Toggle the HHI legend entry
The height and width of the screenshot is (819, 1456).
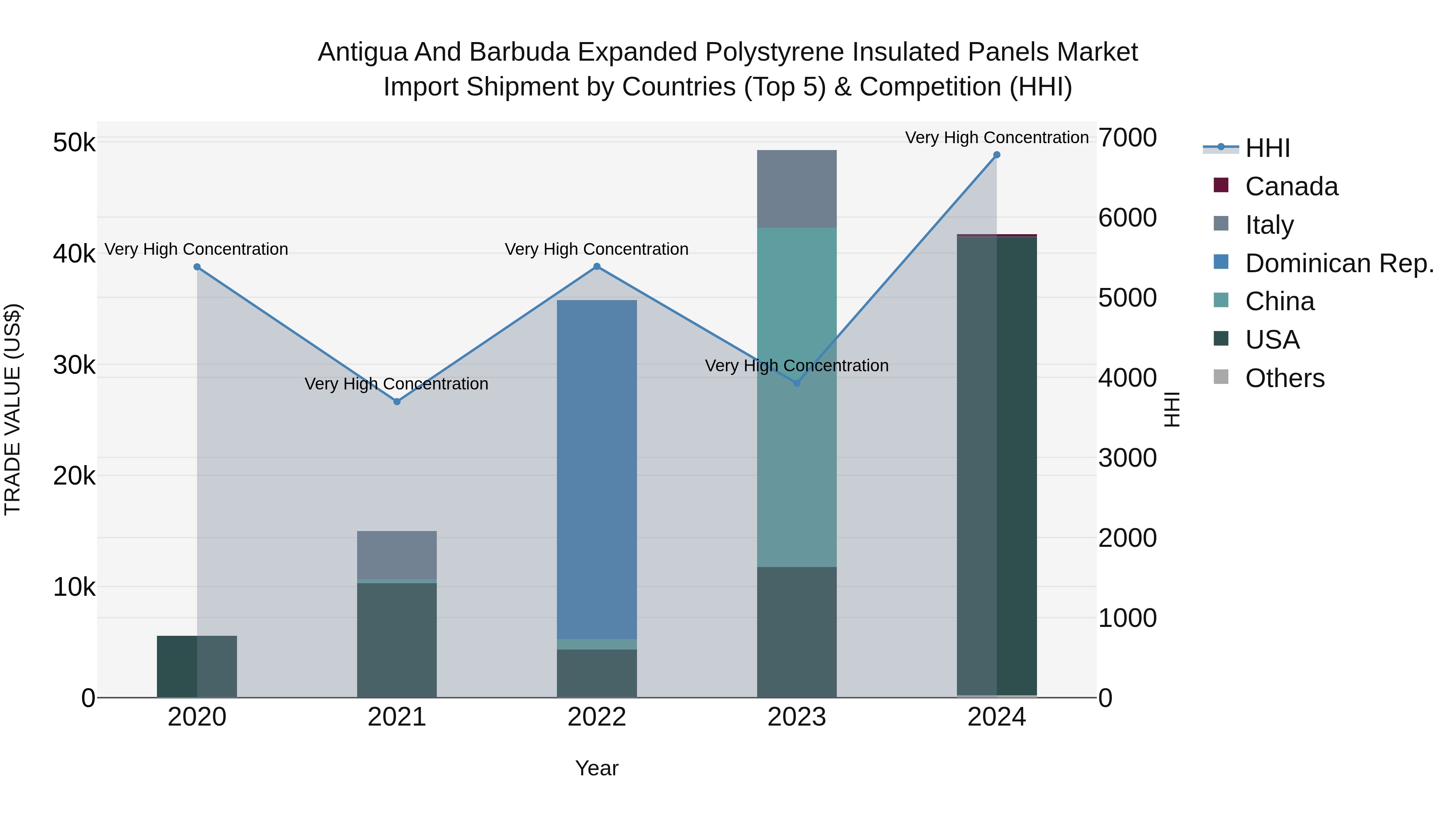(1247, 148)
